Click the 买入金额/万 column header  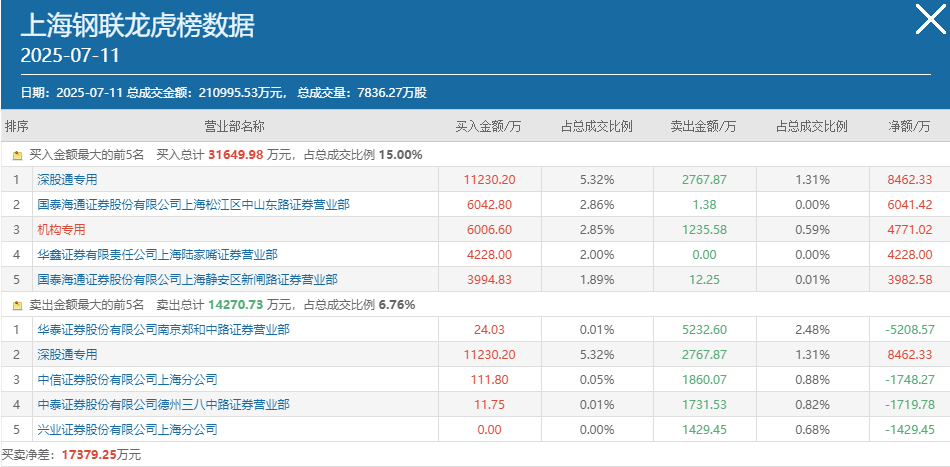pos(488,127)
